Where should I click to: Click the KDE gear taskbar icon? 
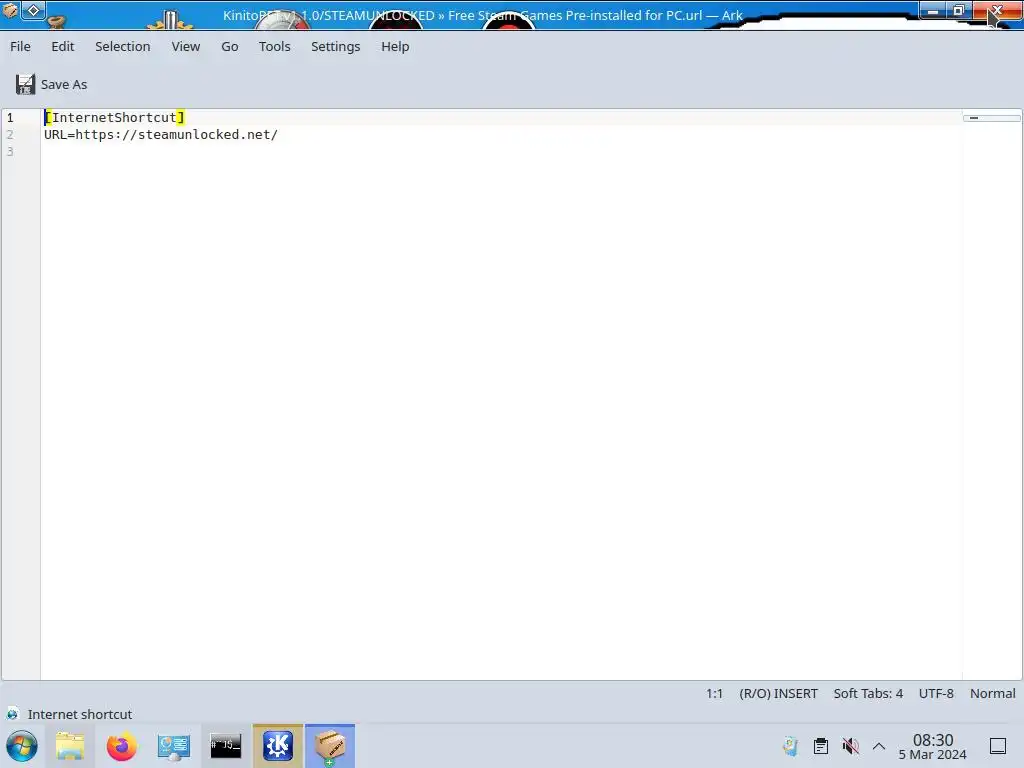pyautogui.click(x=278, y=746)
